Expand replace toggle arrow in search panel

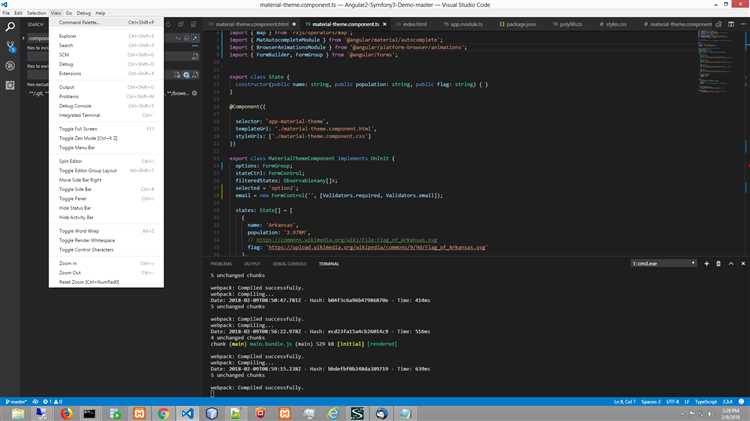coord(23,38)
